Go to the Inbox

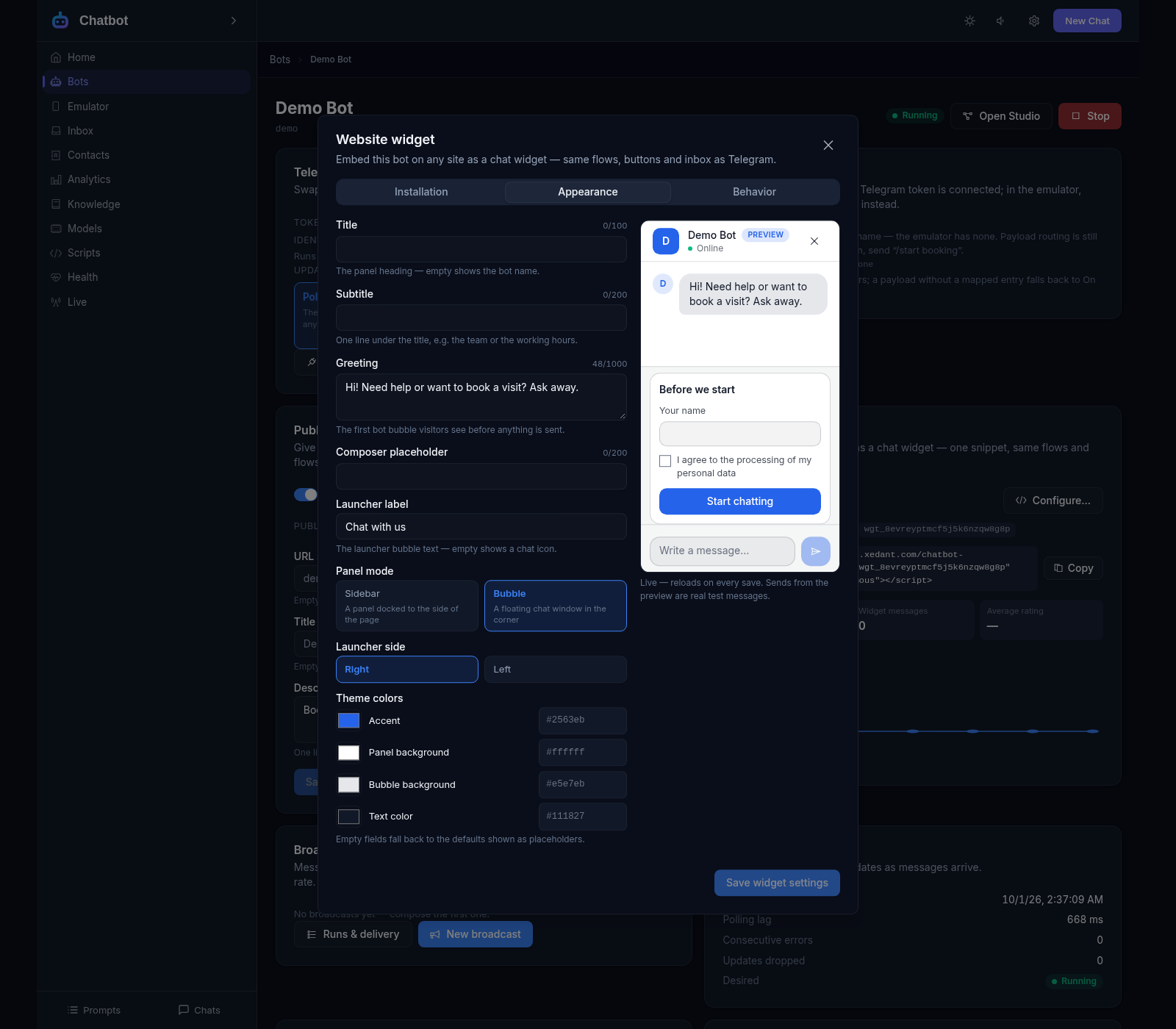[146, 131]
